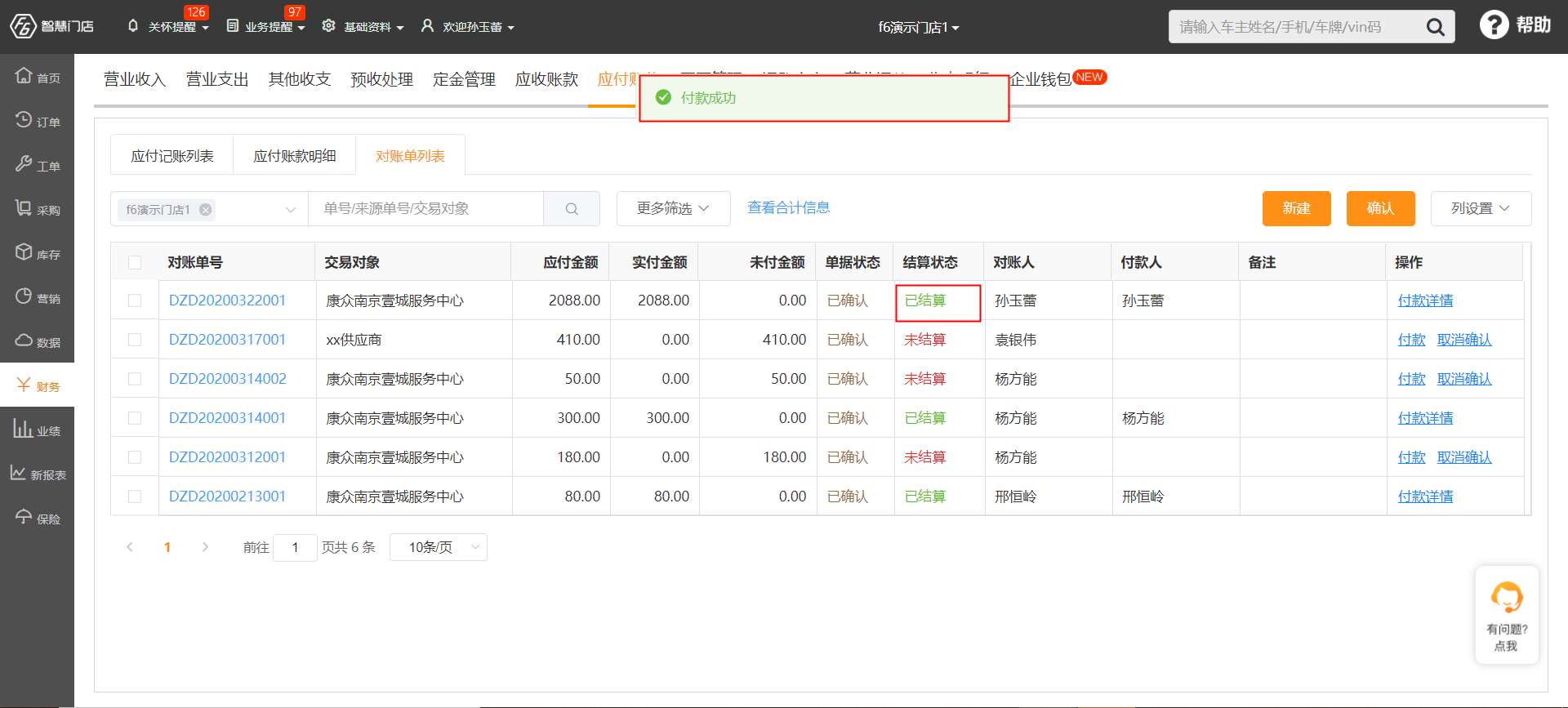1568x708 pixels.
Task: Go to next page arrow
Action: pyautogui.click(x=205, y=547)
